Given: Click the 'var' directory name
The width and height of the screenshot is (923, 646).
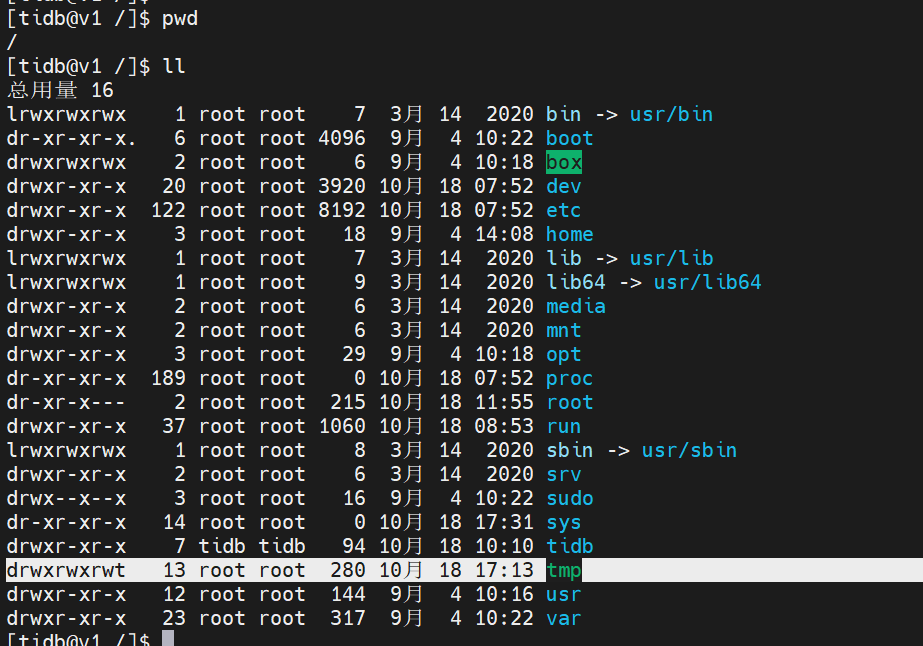Looking at the screenshot, I should click(x=564, y=618).
